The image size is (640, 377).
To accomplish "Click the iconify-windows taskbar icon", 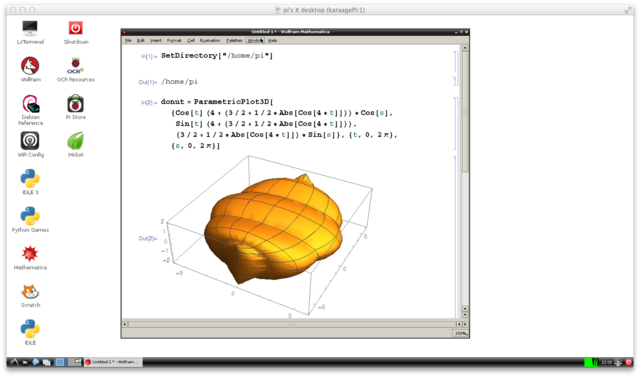I will pyautogui.click(x=47, y=362).
